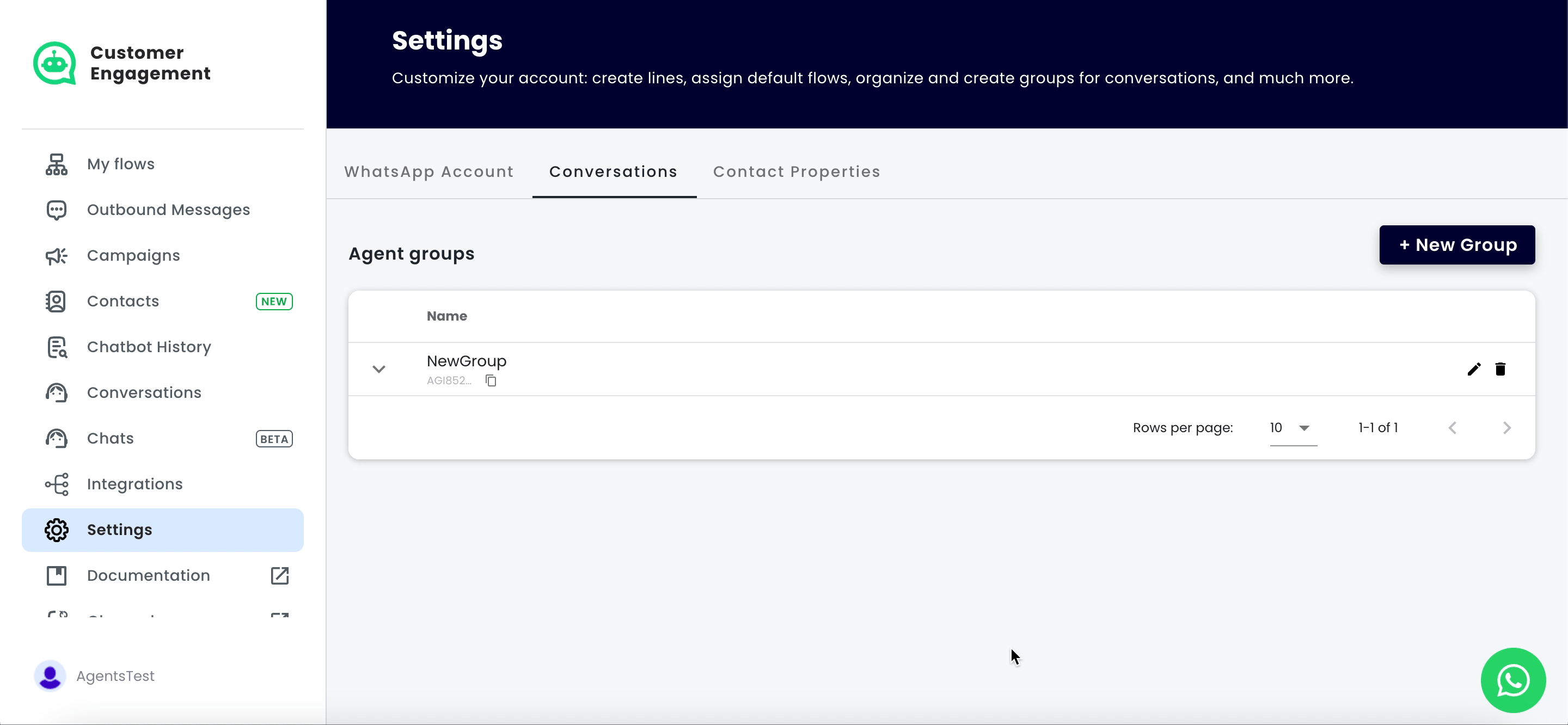Image resolution: width=1568 pixels, height=725 pixels.
Task: Click the Campaigns sidebar icon
Action: point(56,255)
